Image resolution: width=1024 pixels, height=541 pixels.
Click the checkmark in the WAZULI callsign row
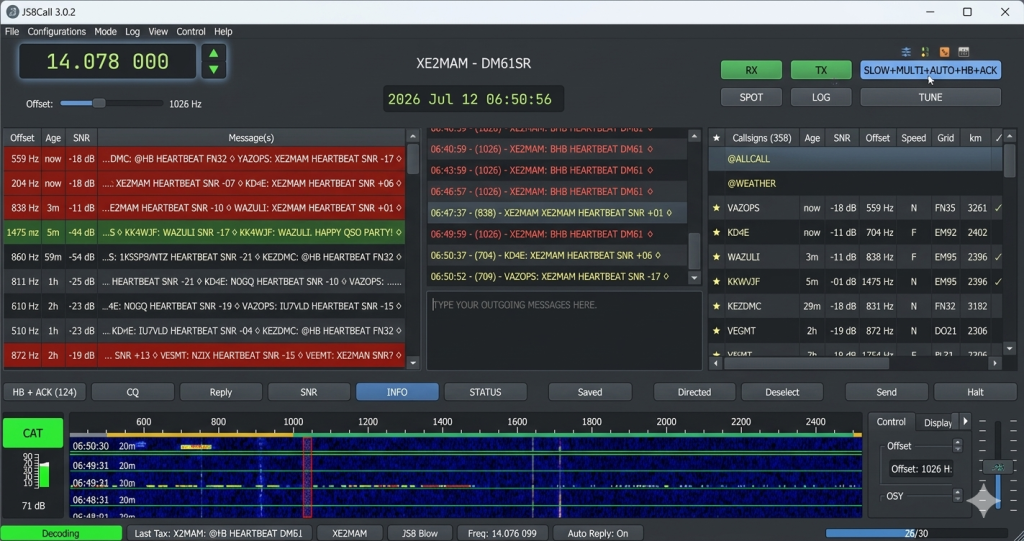click(998, 257)
